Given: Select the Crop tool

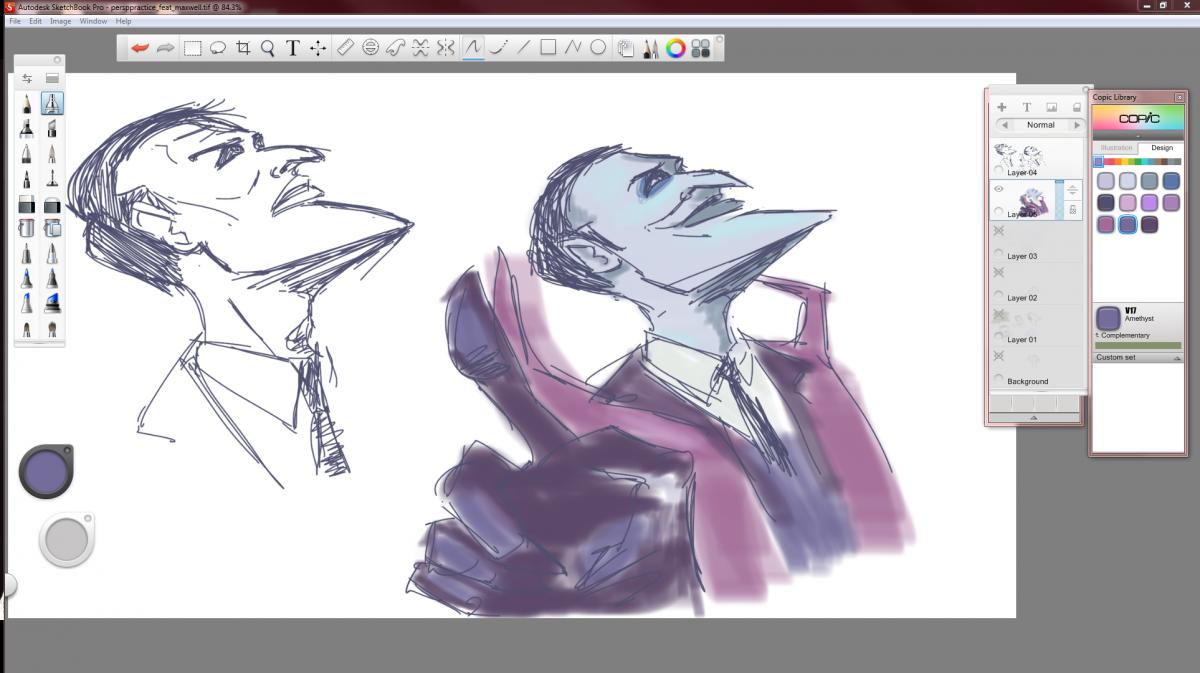Looking at the screenshot, I should click(x=243, y=47).
